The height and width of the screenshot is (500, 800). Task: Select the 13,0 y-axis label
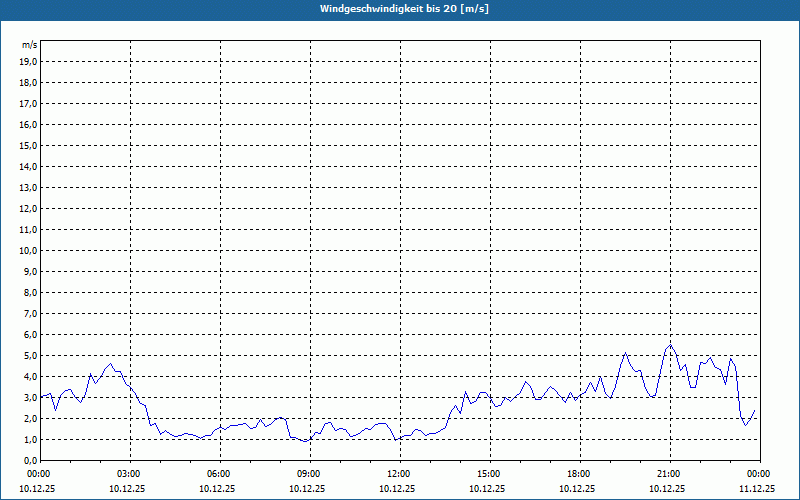29,187
